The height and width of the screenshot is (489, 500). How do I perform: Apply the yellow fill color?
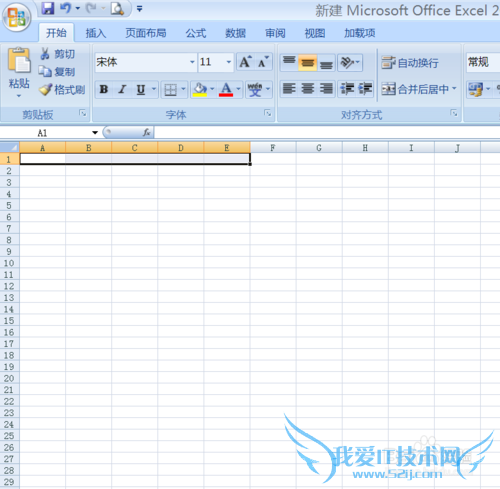pos(200,89)
